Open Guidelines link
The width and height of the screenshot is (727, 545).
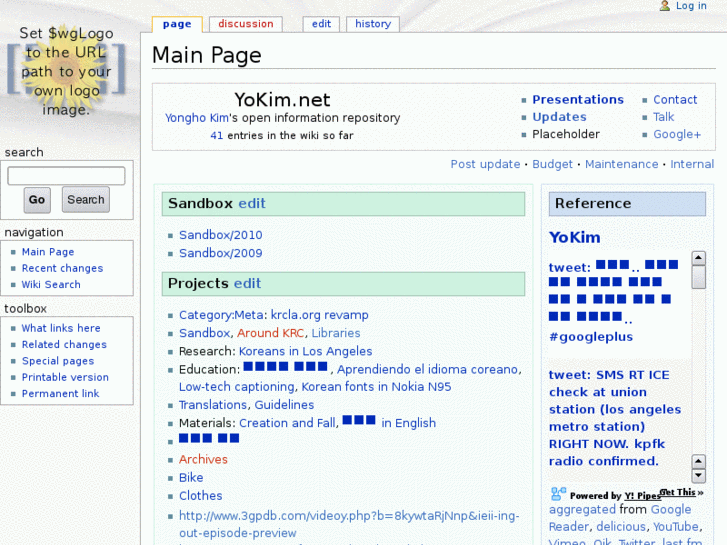pyautogui.click(x=284, y=405)
